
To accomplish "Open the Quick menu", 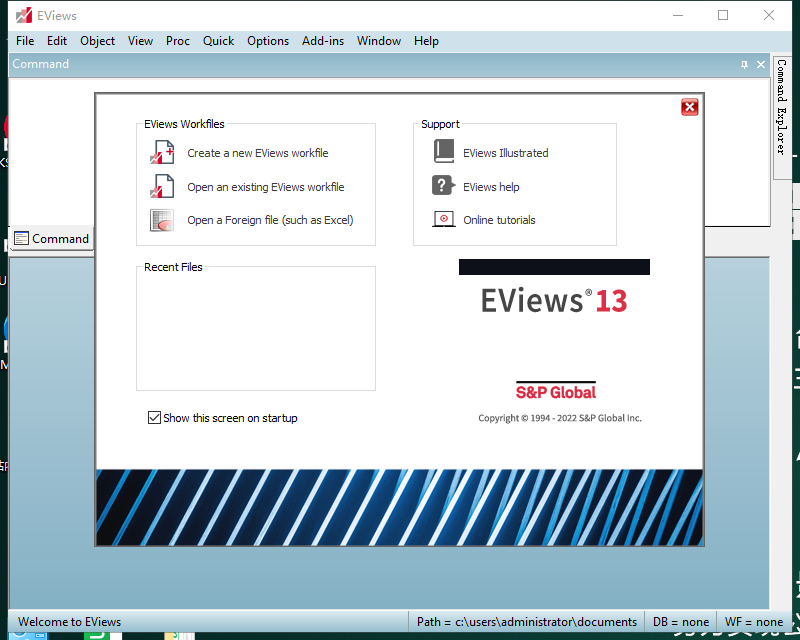I will (x=218, y=41).
